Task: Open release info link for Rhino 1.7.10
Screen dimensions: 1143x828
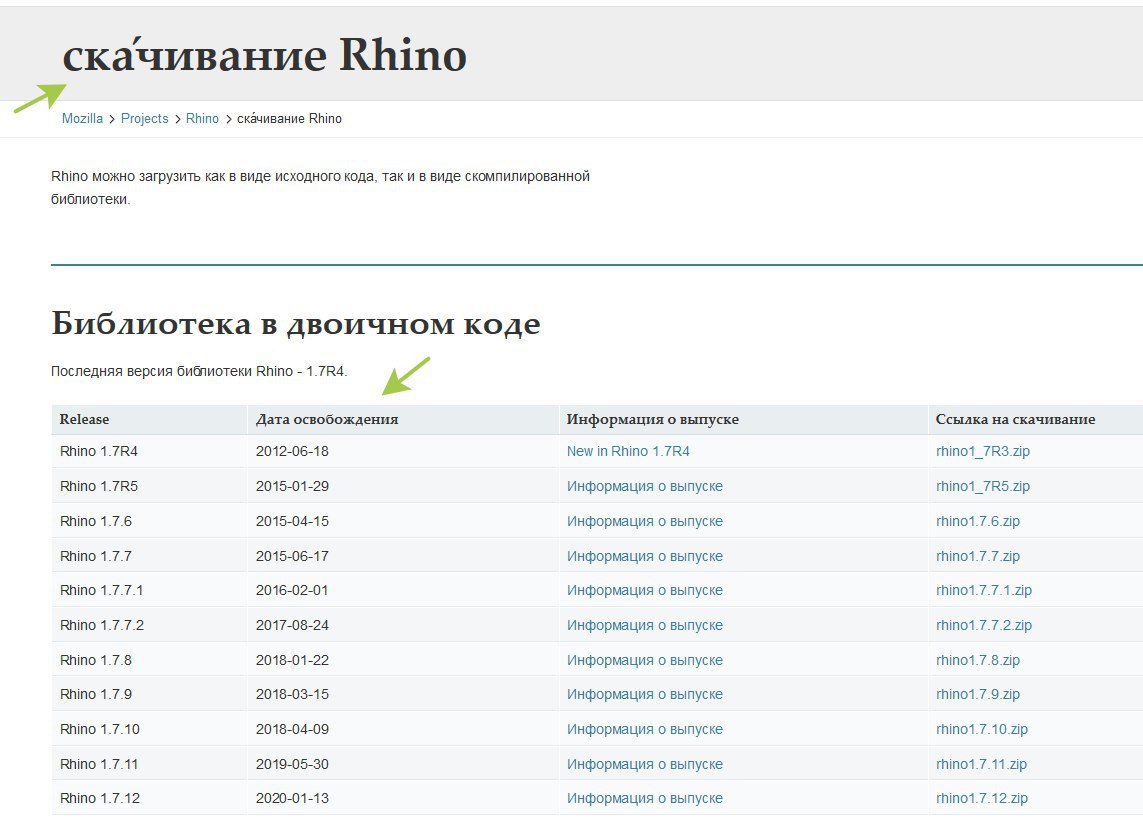Action: click(645, 730)
